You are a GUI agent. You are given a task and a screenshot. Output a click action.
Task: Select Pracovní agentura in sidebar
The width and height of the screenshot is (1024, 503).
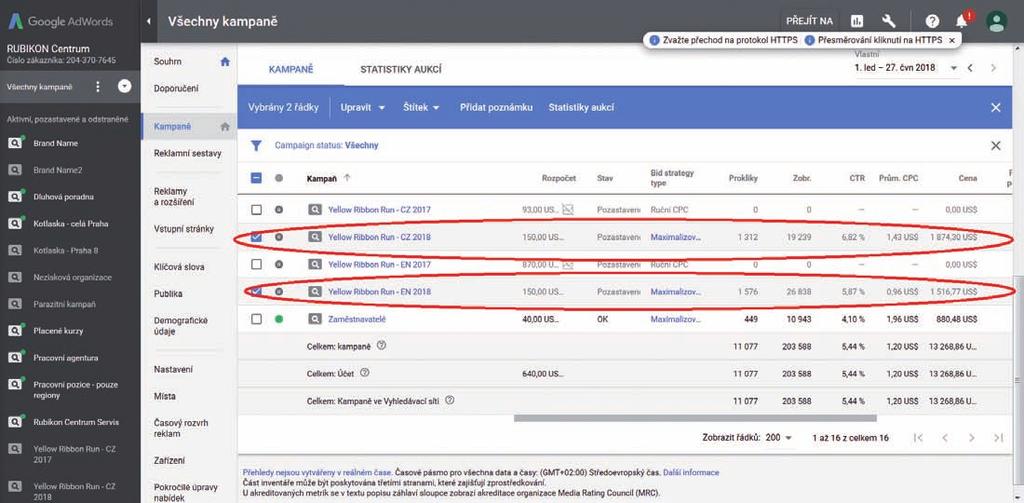tap(65, 358)
